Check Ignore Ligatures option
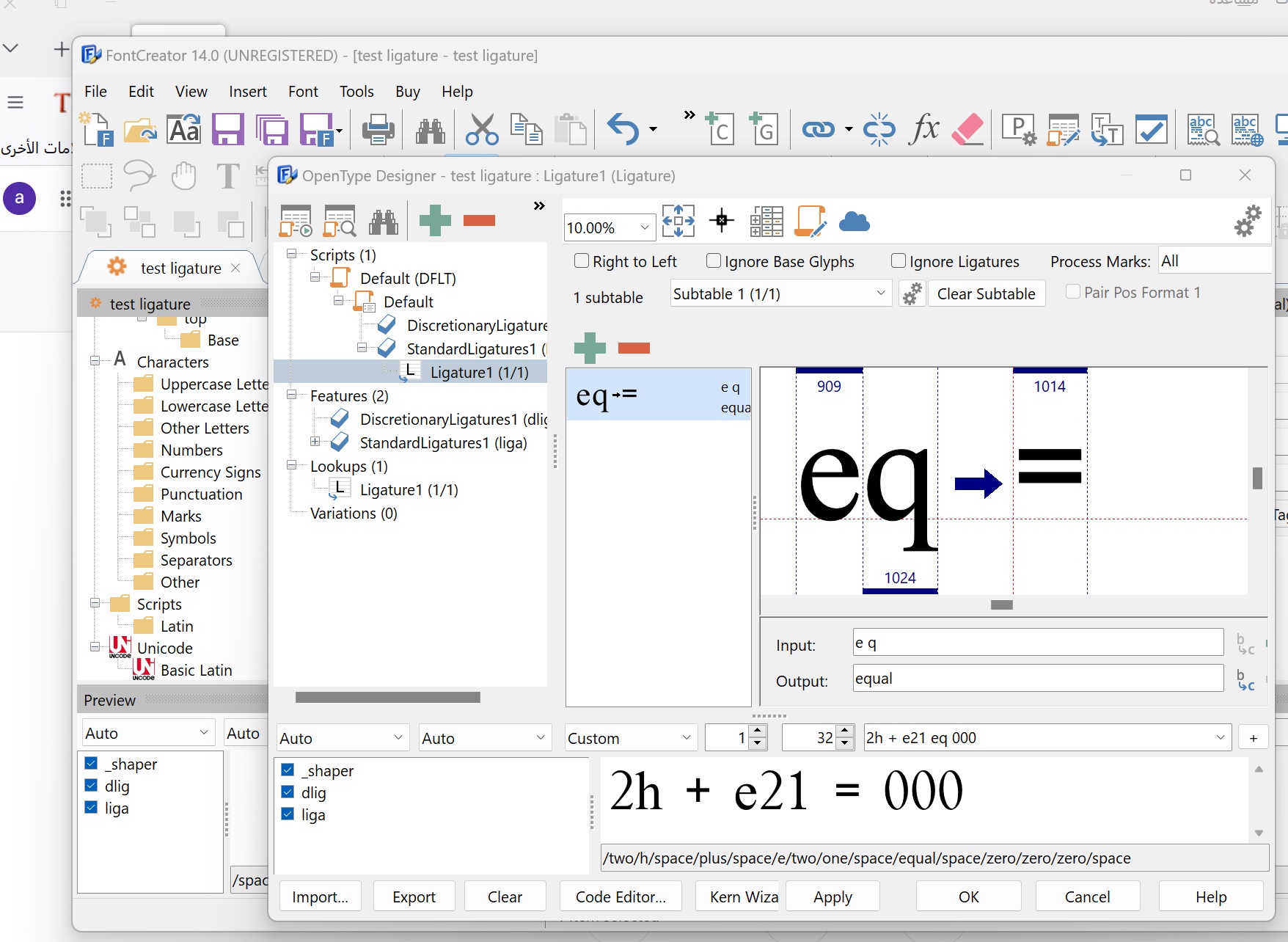Screen dimensions: 1288x942 [x=899, y=261]
